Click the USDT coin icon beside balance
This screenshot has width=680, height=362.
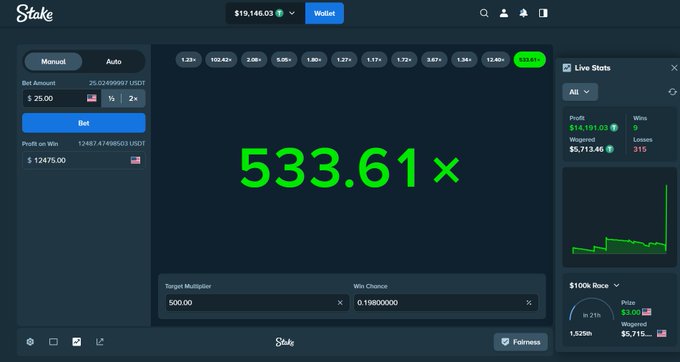(x=280, y=13)
